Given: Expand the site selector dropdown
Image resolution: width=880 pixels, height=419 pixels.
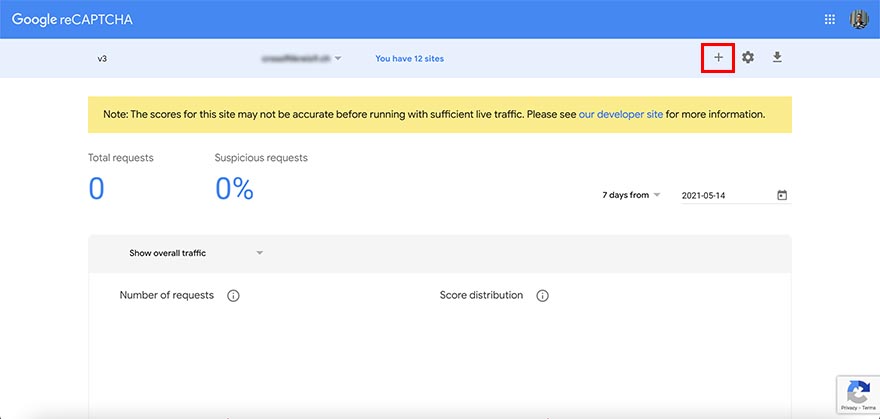Looking at the screenshot, I should click(338, 59).
